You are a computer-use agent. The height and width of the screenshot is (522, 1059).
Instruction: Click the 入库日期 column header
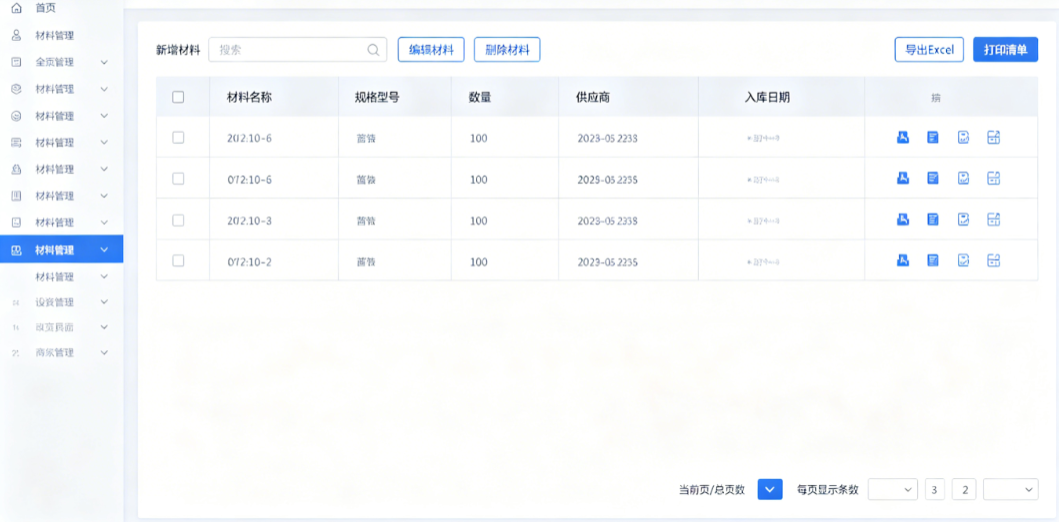click(767, 97)
